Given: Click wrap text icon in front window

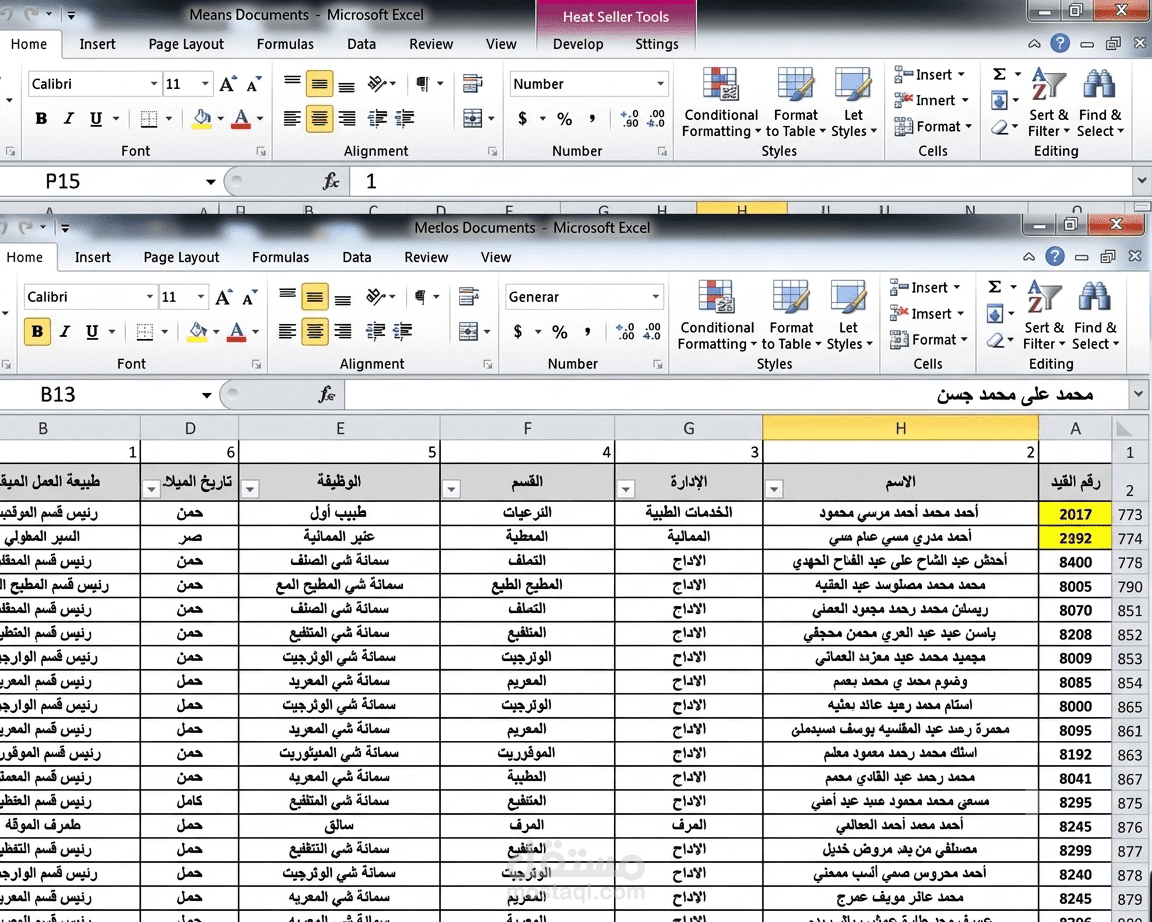Looking at the screenshot, I should pyautogui.click(x=469, y=297).
